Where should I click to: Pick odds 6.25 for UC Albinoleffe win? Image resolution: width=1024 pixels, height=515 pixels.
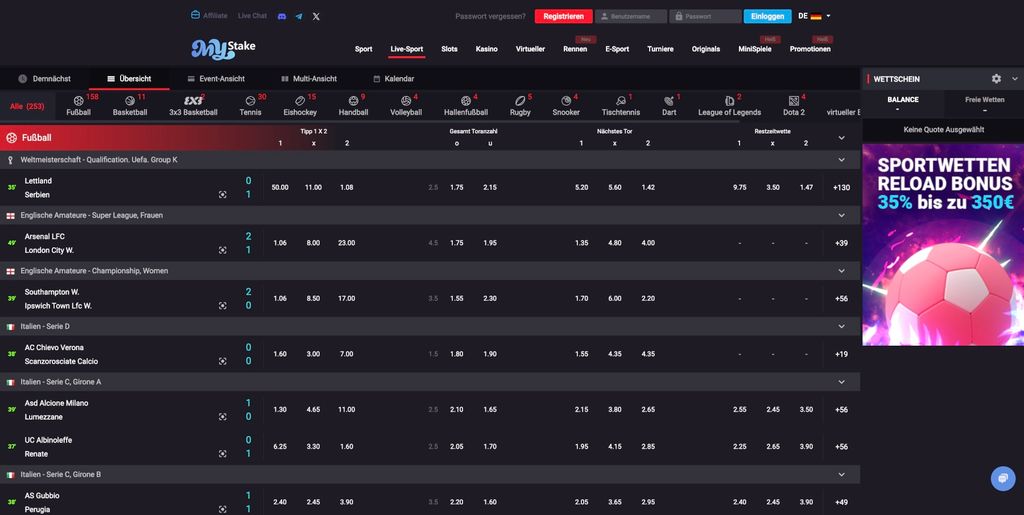click(280, 446)
